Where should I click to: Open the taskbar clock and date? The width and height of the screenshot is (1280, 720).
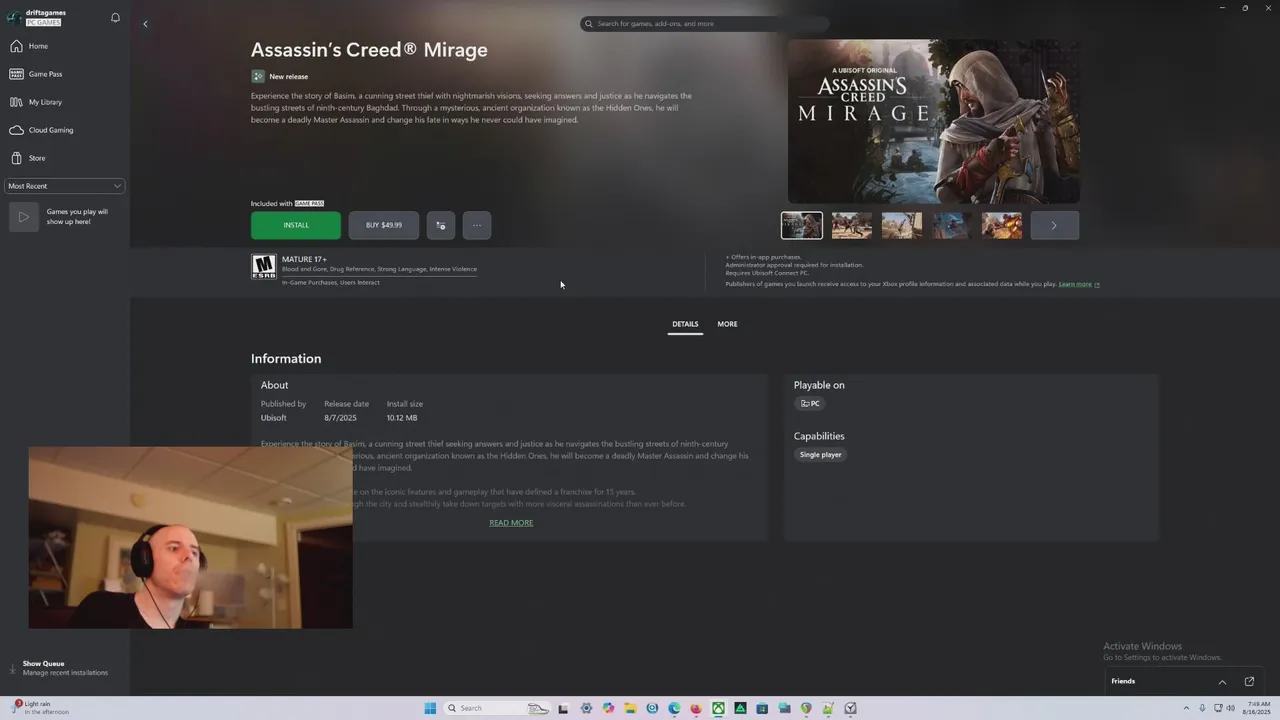pos(1256,708)
